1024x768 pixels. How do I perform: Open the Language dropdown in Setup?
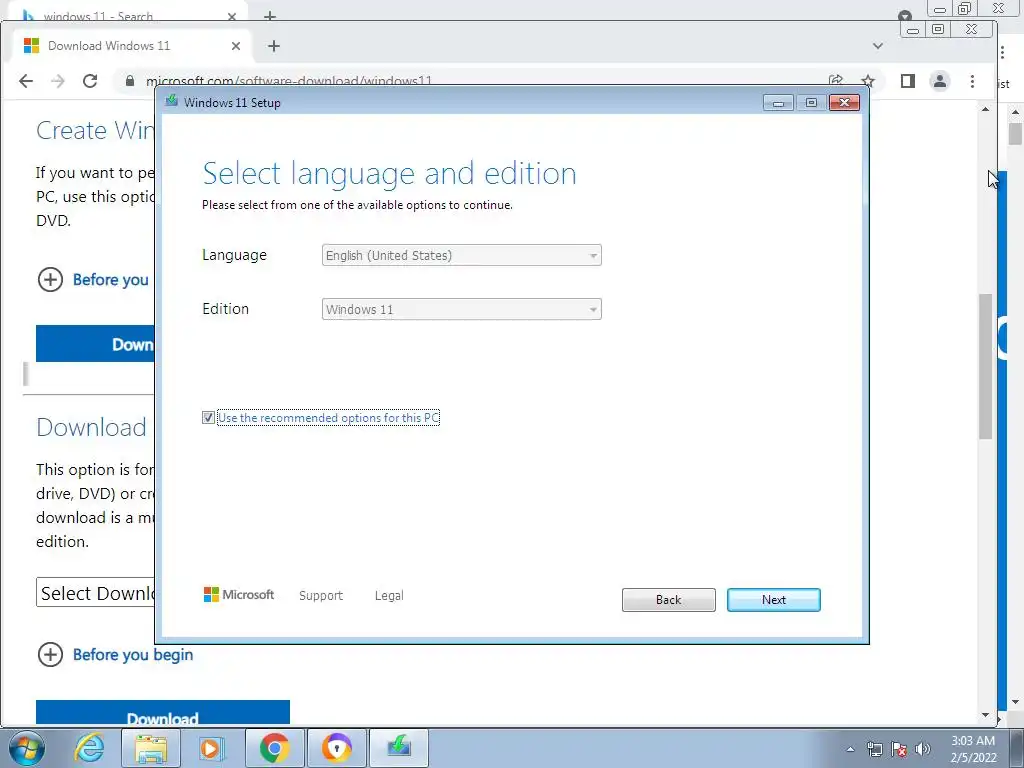tap(461, 255)
